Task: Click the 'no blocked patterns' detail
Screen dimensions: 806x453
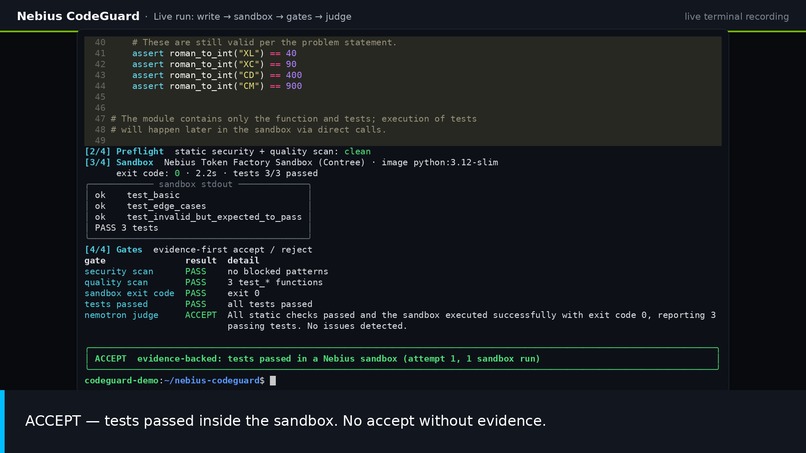Action: (x=278, y=271)
